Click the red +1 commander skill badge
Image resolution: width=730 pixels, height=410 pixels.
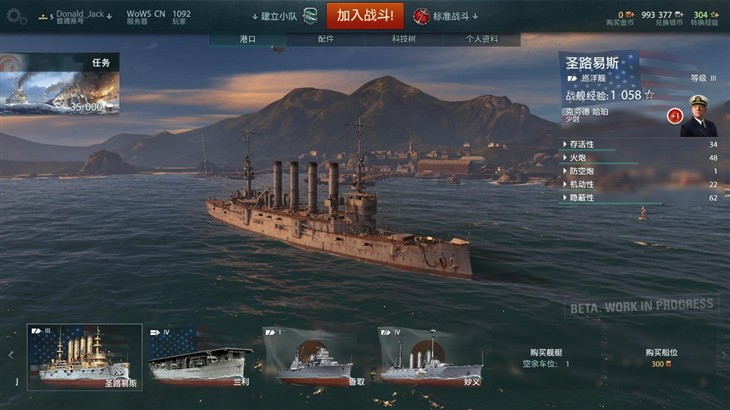click(x=675, y=116)
